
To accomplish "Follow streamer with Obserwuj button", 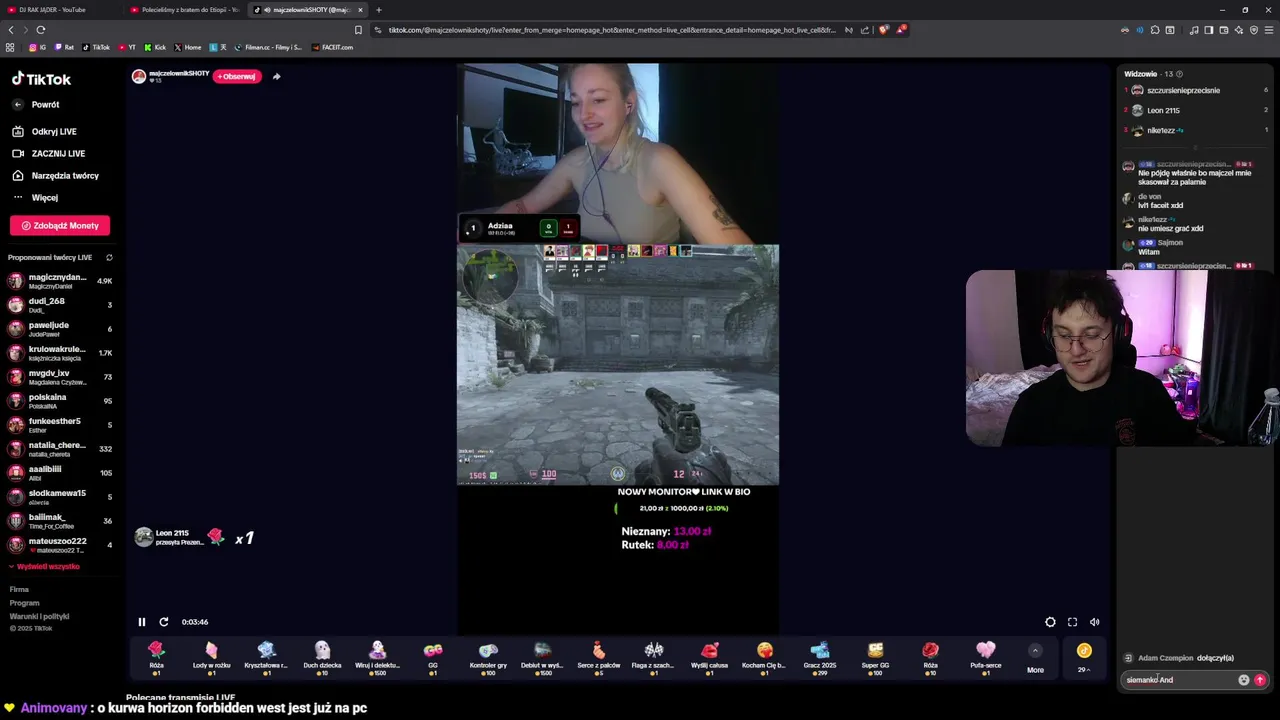I will 238,76.
